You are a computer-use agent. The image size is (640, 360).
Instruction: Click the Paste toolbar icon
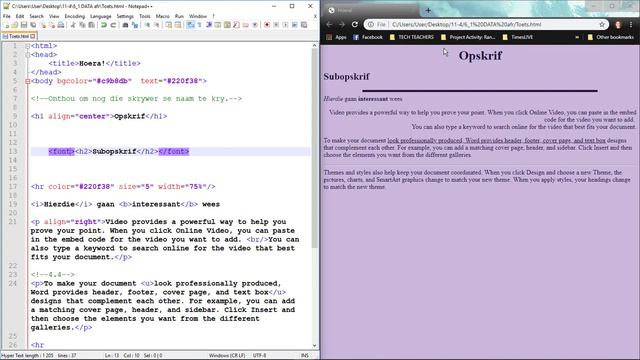pos(91,25)
